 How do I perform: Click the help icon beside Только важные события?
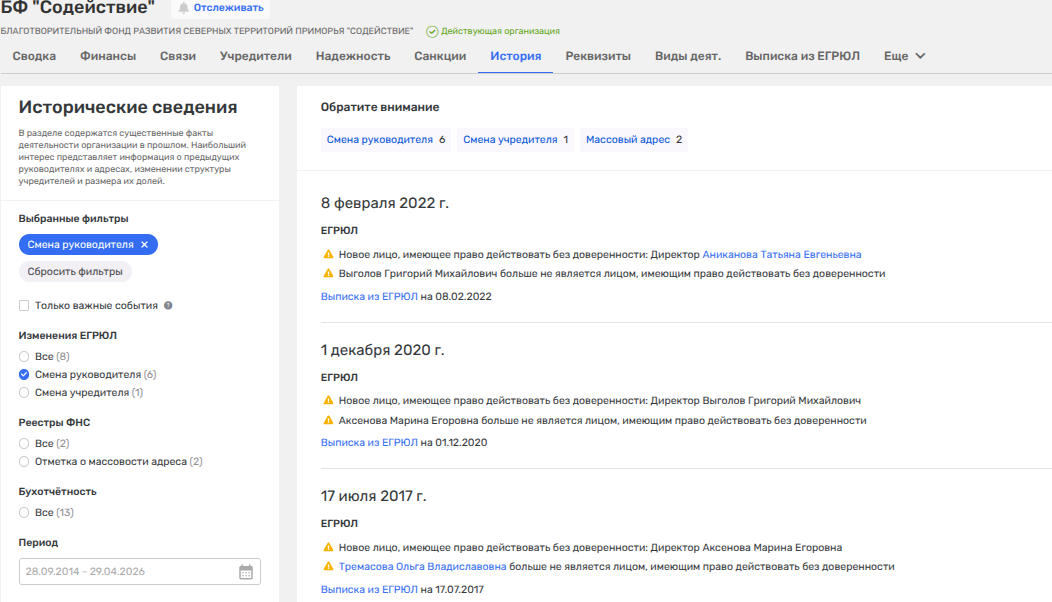coord(168,306)
